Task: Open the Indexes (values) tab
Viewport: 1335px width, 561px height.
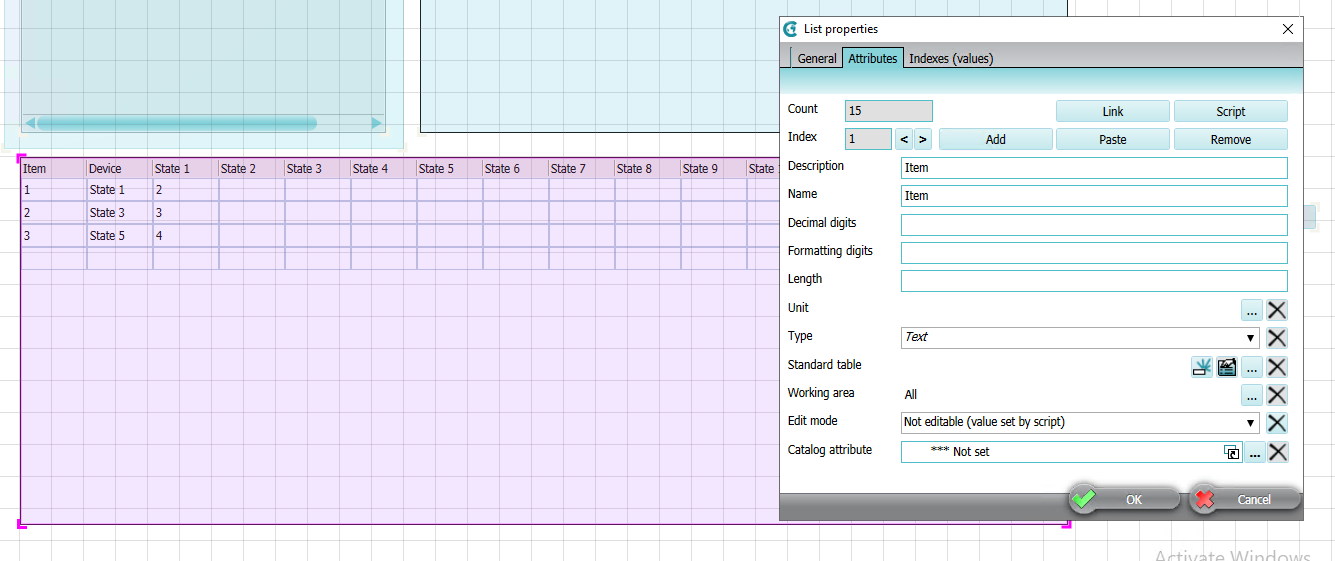Action: point(950,59)
